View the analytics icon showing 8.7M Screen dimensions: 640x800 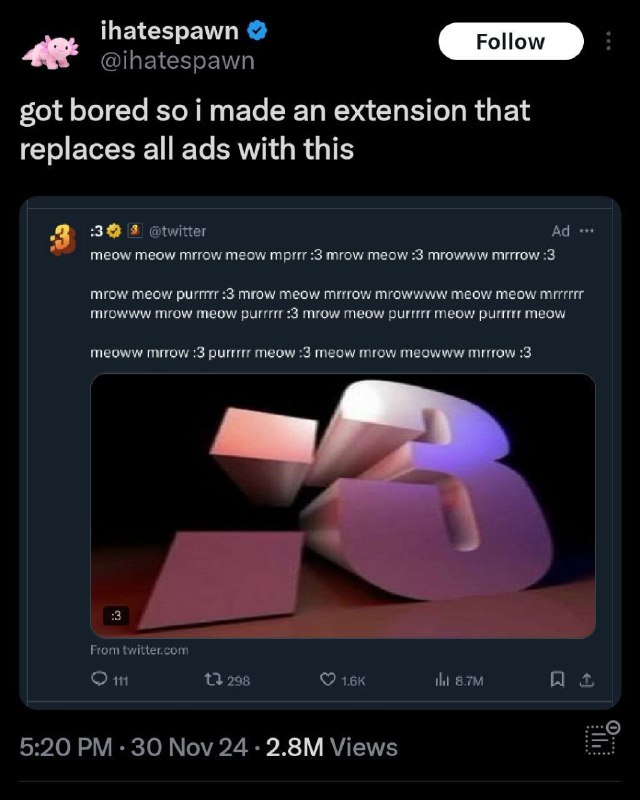tap(441, 679)
